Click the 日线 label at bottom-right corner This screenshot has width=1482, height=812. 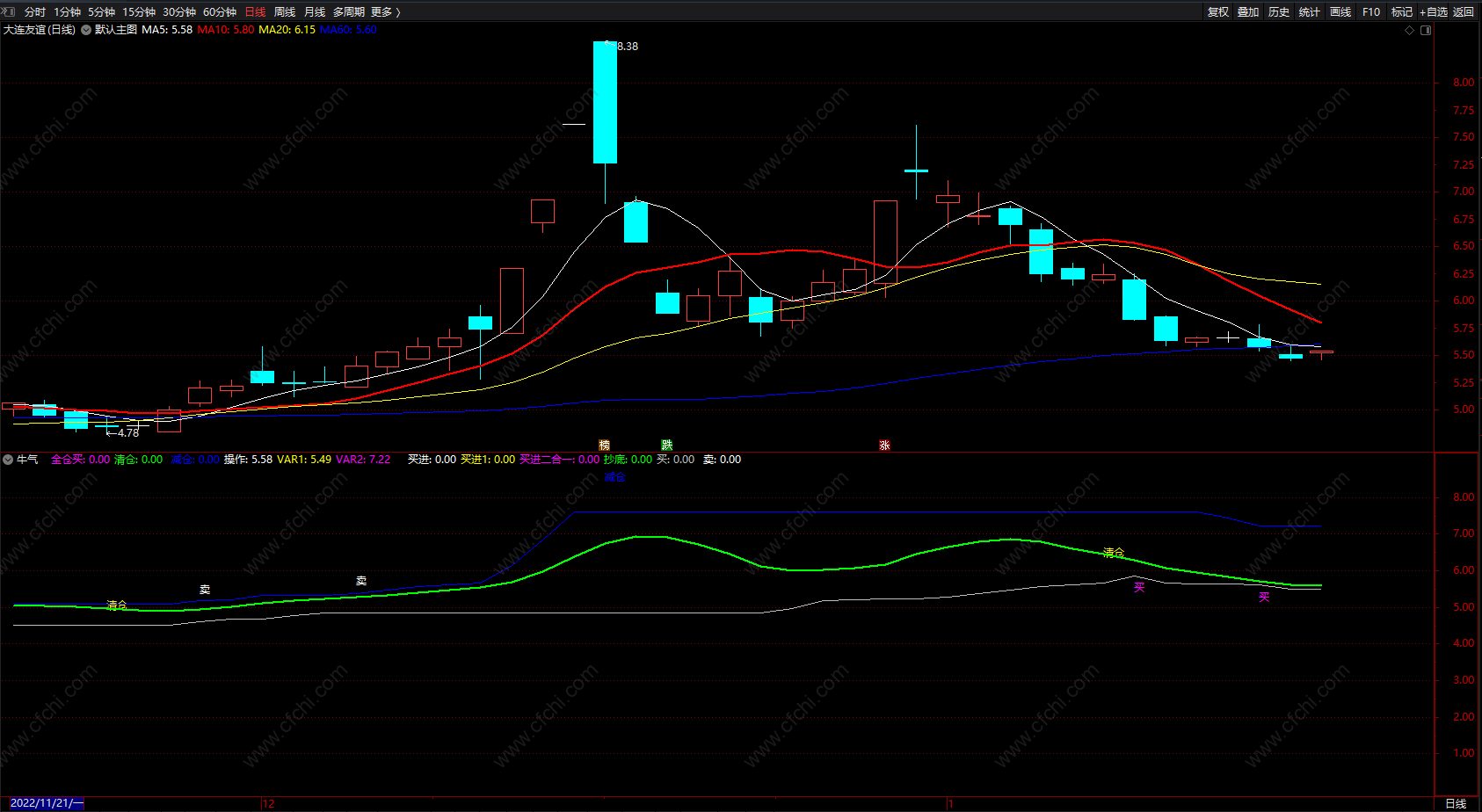[x=1456, y=803]
